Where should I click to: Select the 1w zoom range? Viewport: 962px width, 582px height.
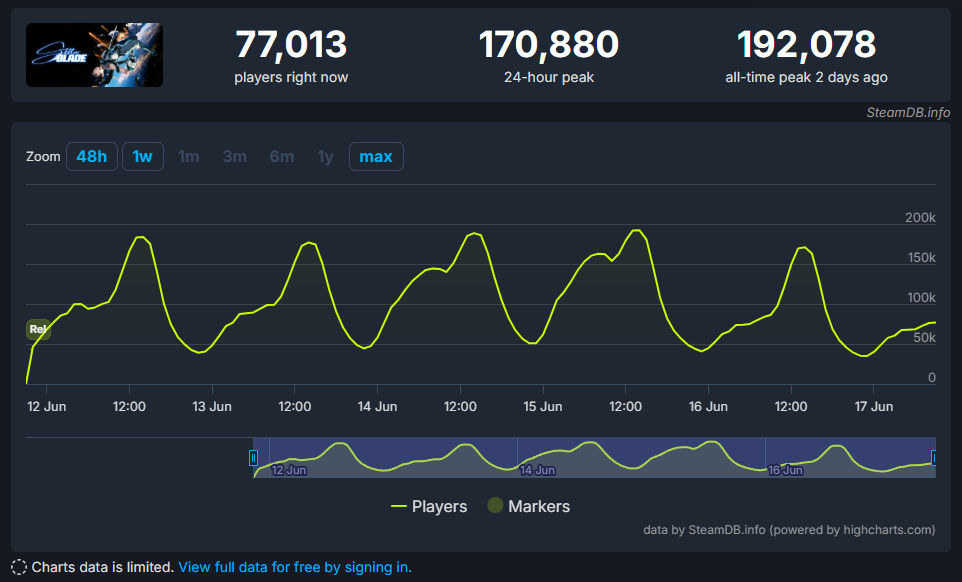142,156
